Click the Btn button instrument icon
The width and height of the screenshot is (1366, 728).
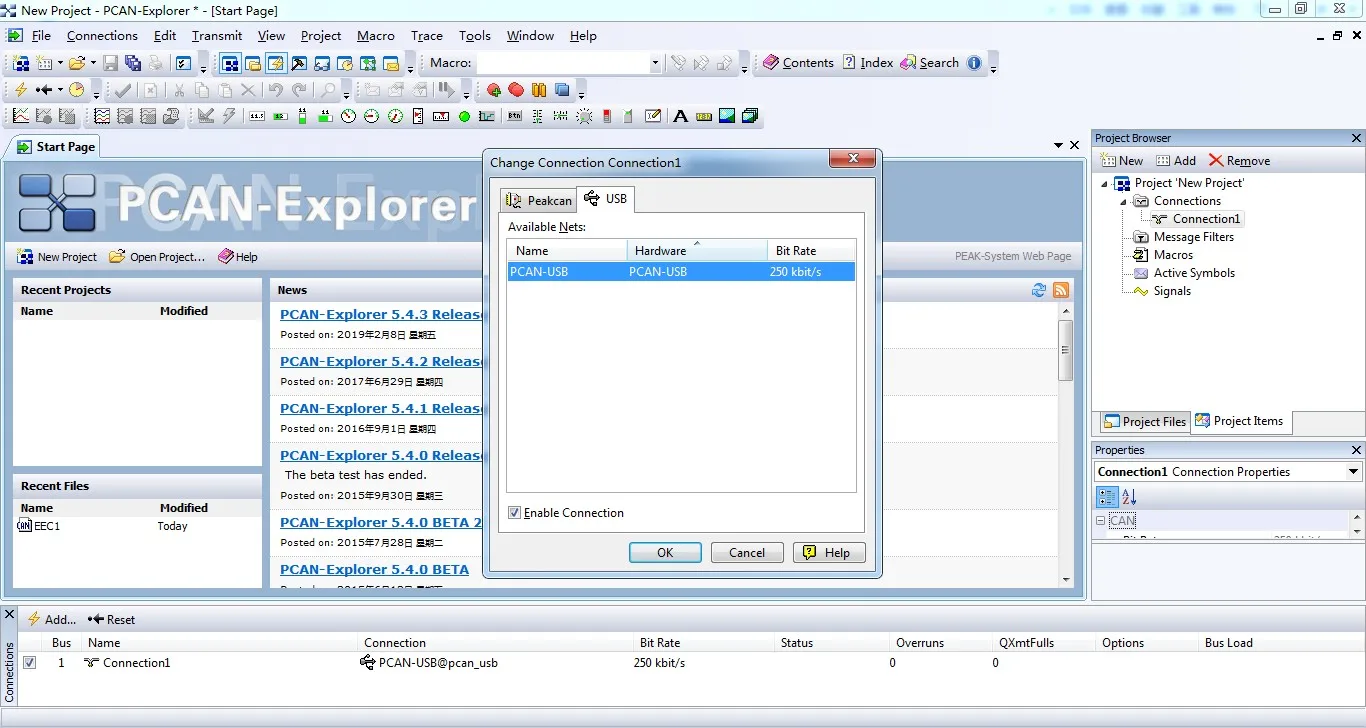point(514,116)
